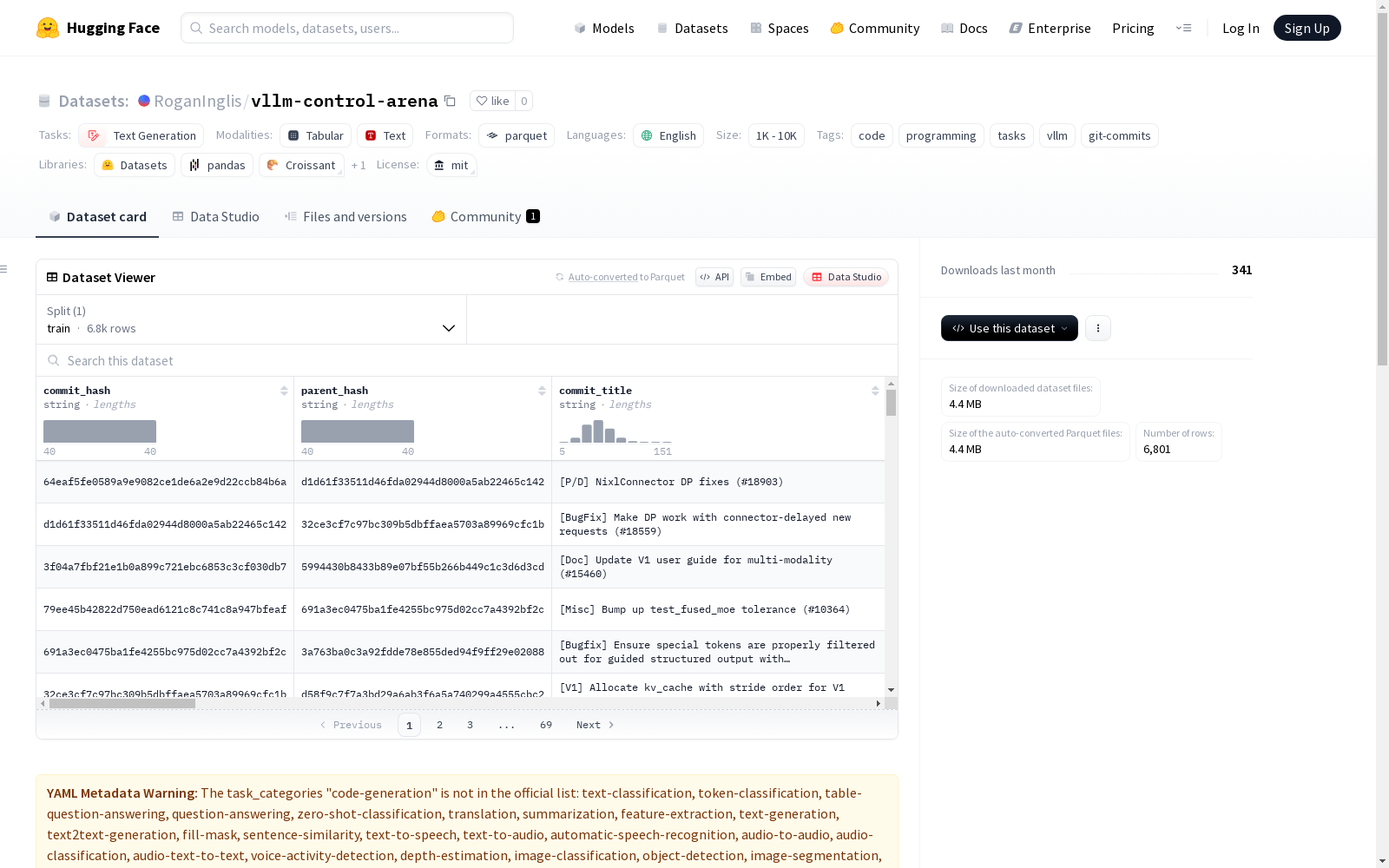Click the RoganInglis author link
1389x868 pixels.
198,101
